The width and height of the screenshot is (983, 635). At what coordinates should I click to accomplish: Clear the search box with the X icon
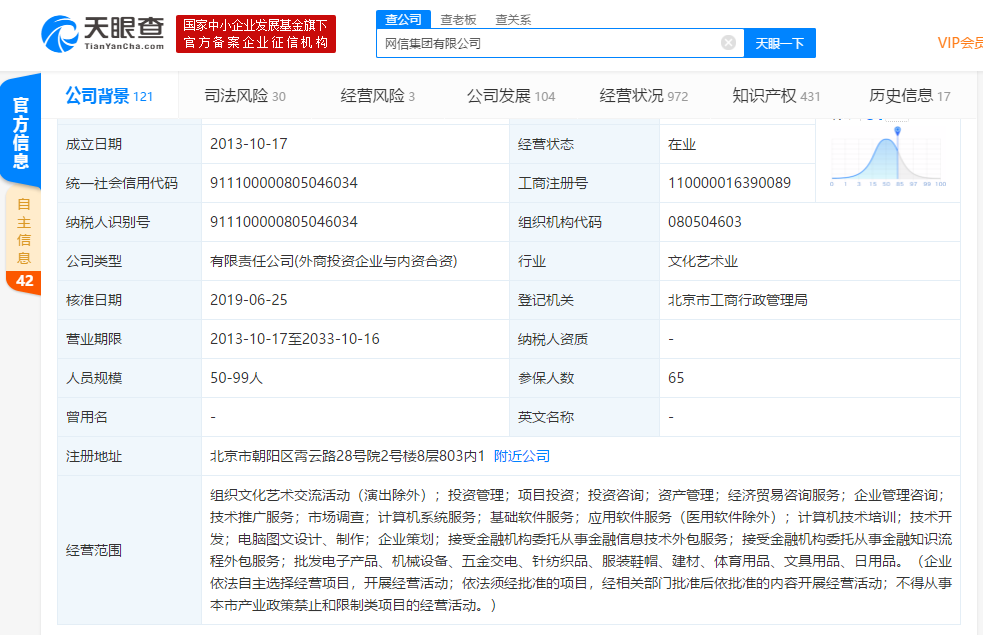(x=728, y=43)
